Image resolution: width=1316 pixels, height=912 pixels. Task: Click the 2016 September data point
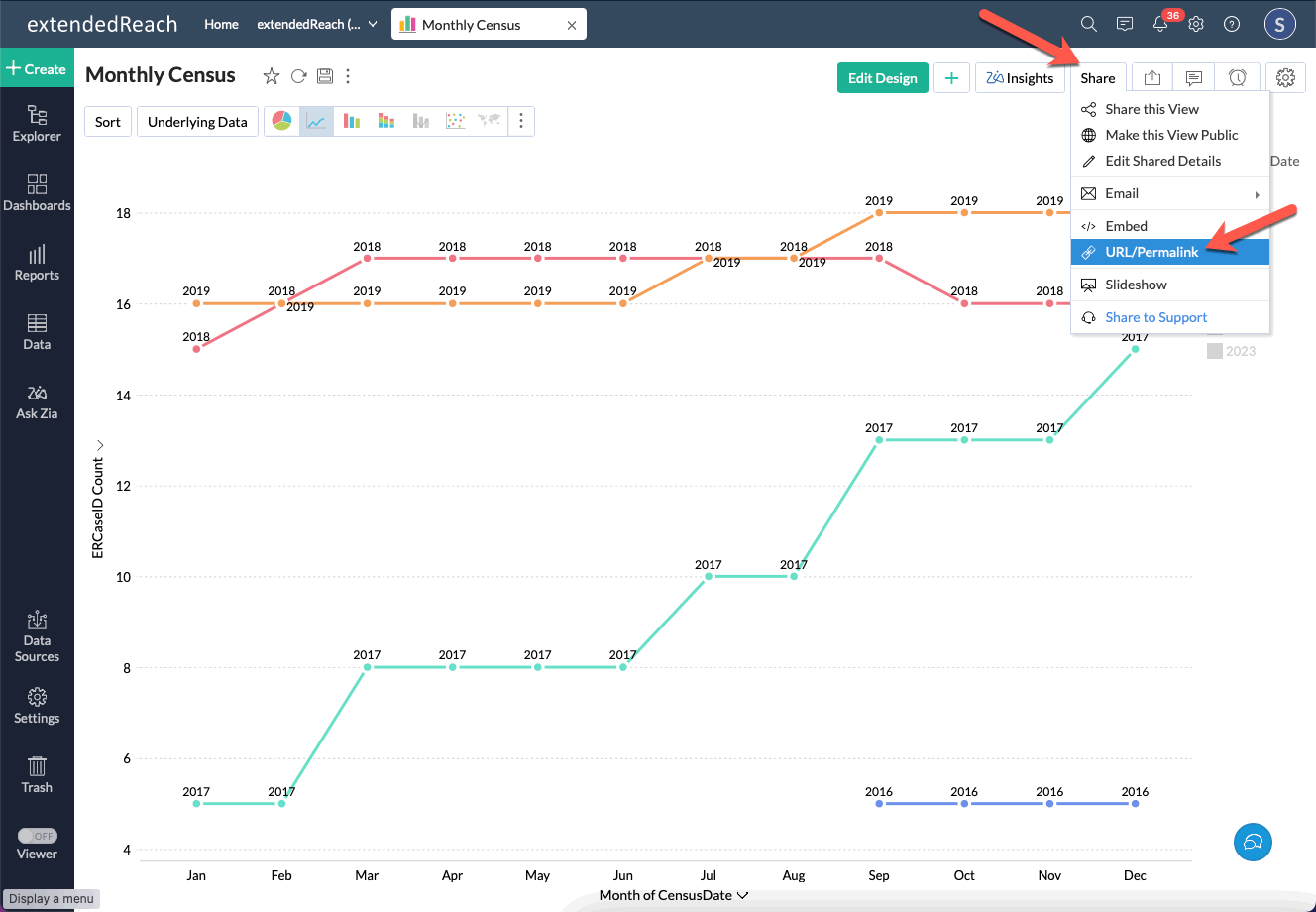pyautogui.click(x=879, y=803)
